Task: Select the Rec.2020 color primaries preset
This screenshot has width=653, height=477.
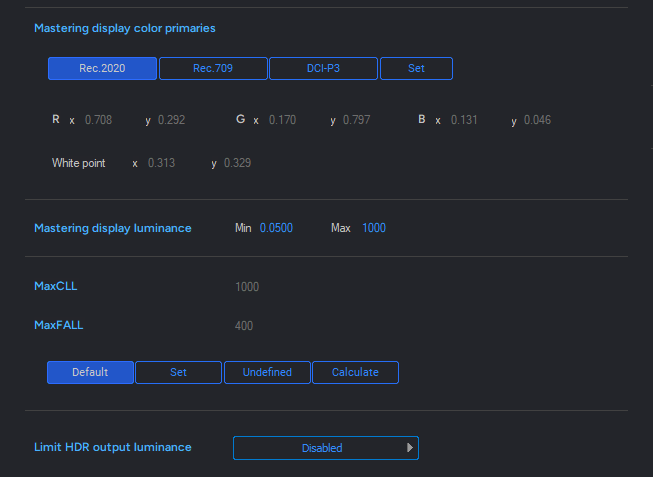Action: tap(102, 68)
